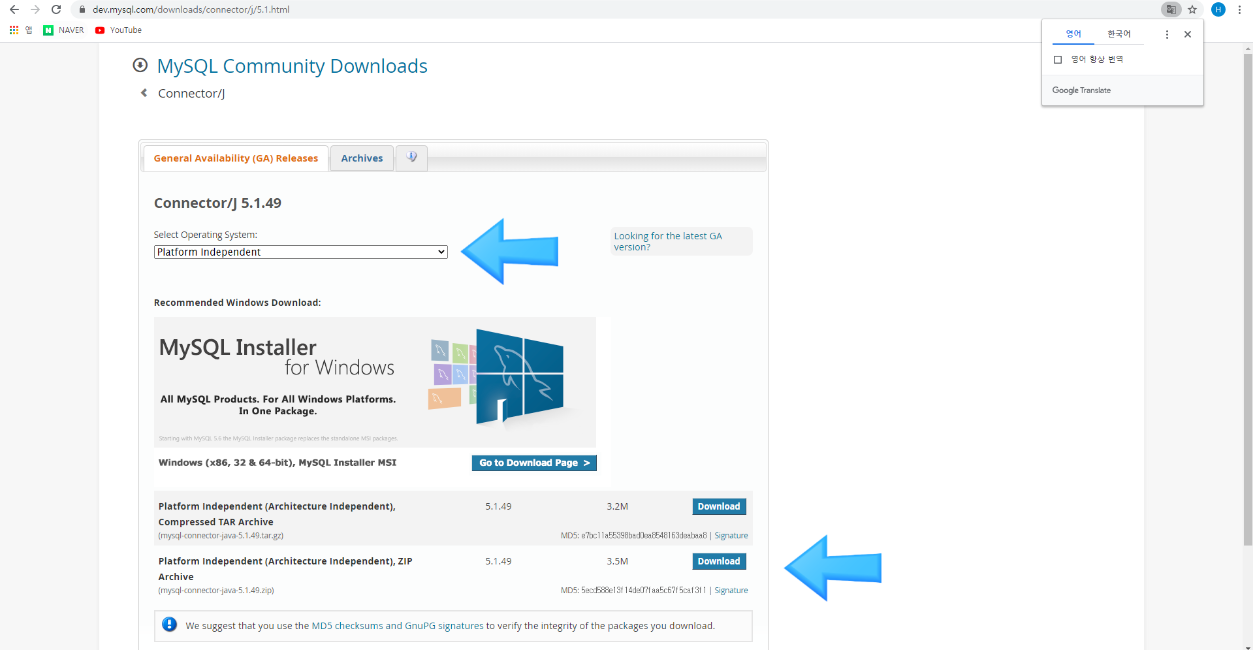Select the 영어 tab in the translate popup

(1073, 34)
